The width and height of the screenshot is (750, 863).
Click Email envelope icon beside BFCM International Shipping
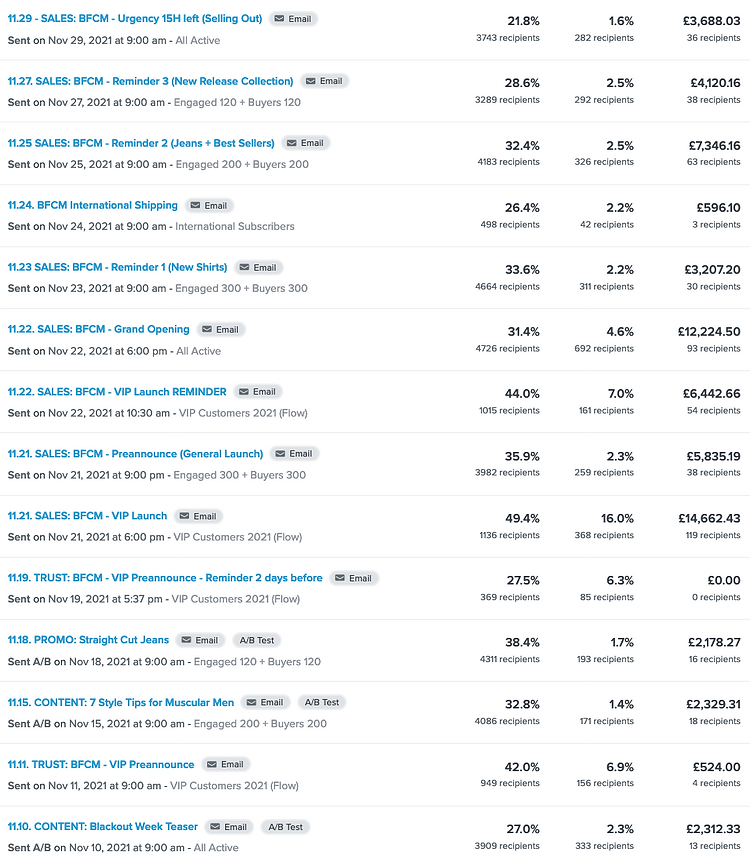pyautogui.click(x=195, y=206)
